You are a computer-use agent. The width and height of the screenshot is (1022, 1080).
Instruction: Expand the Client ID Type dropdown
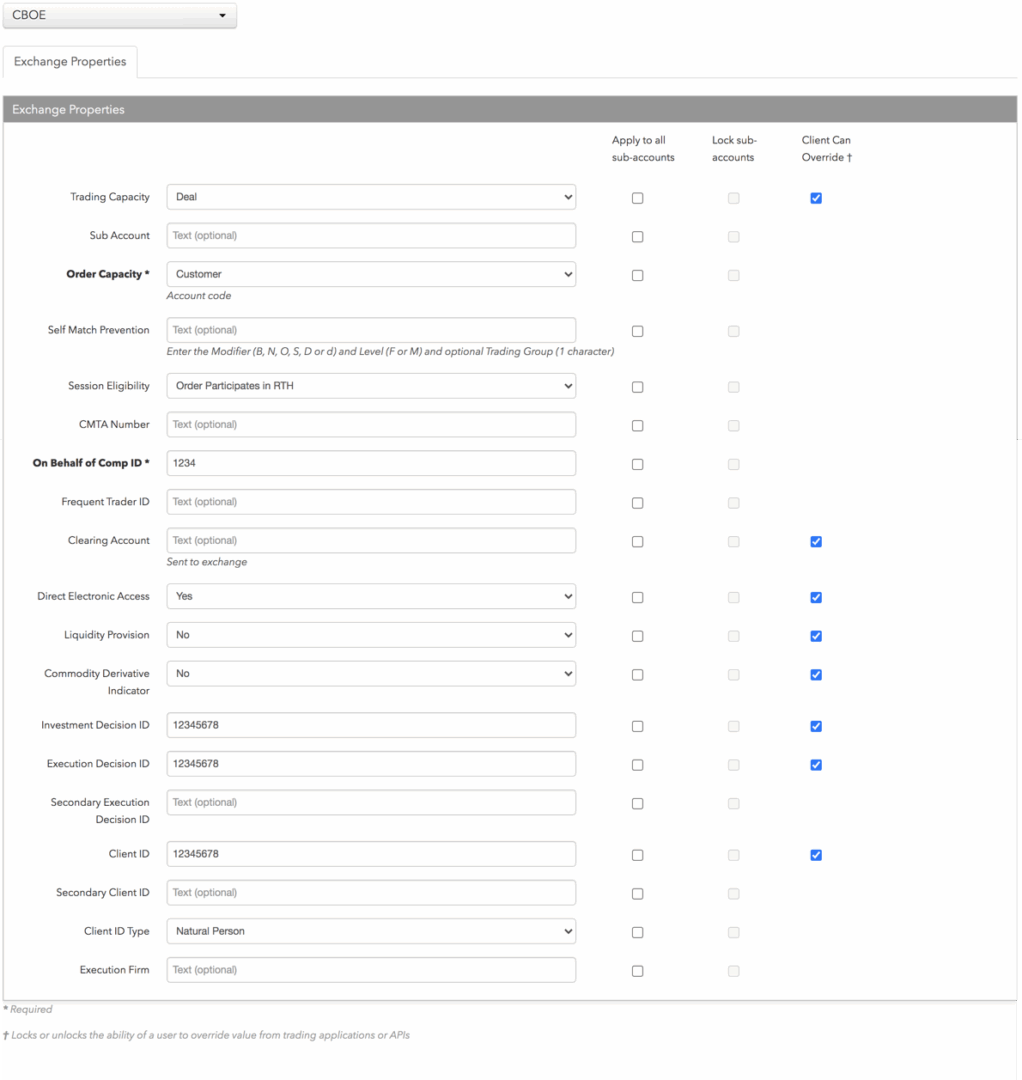pyautogui.click(x=371, y=931)
